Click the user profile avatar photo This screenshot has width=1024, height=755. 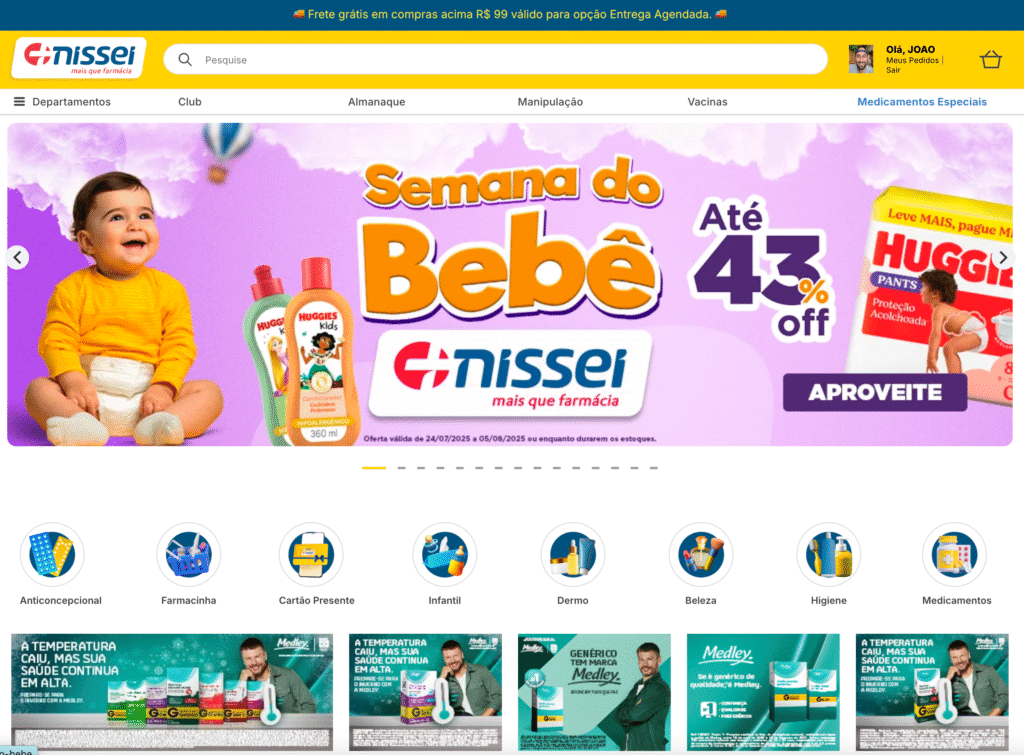[861, 59]
